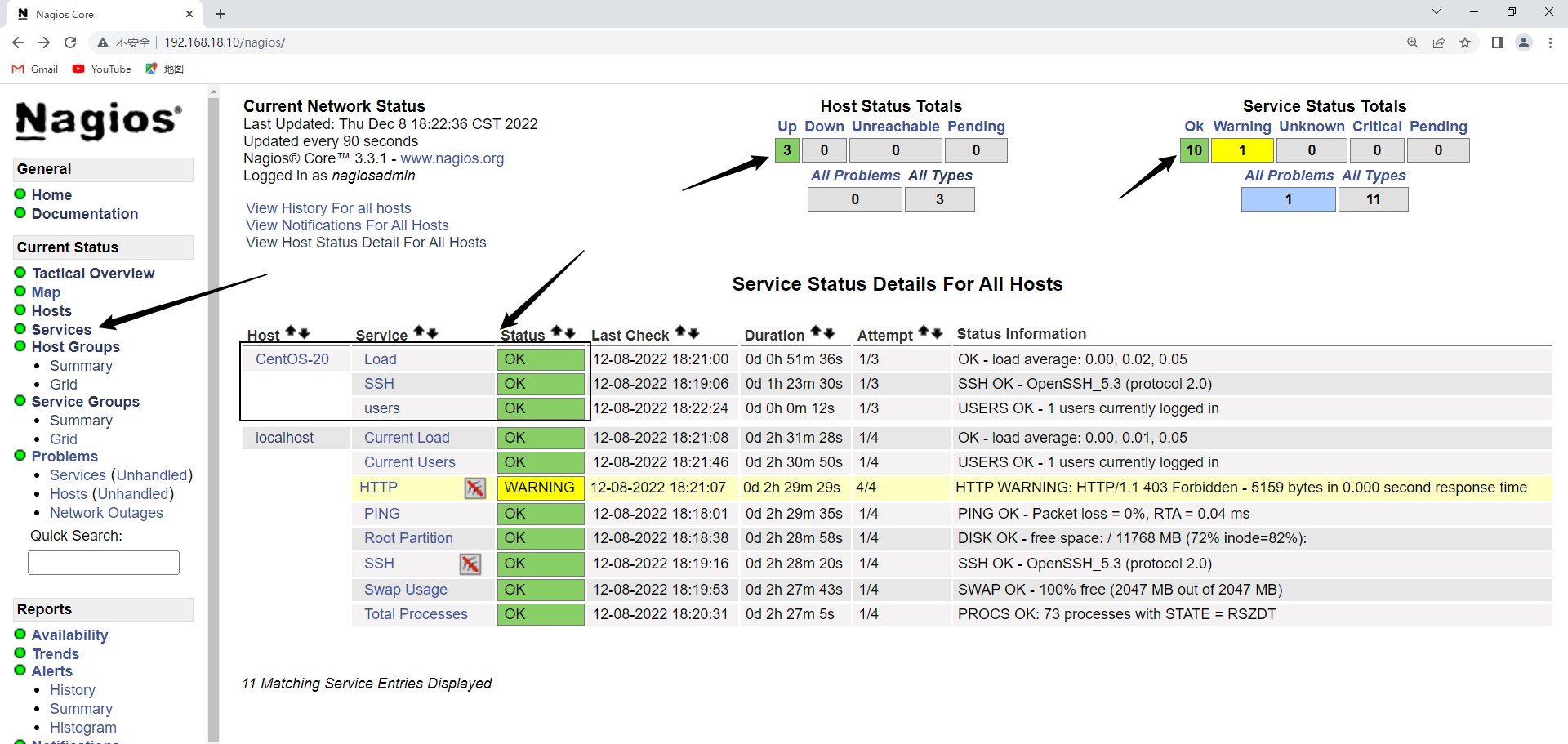
Task: Go to Services in the sidebar
Action: click(61, 330)
